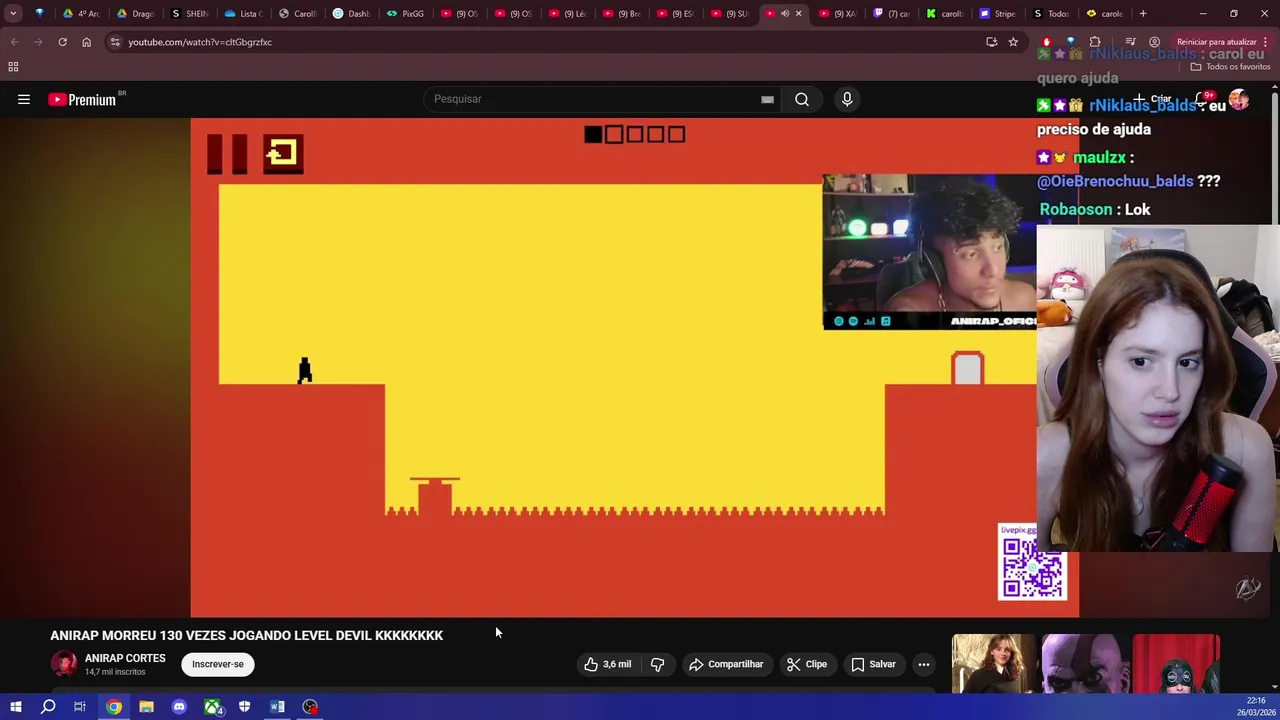Open Discord from the taskbar
Image resolution: width=1280 pixels, height=720 pixels.
(179, 707)
